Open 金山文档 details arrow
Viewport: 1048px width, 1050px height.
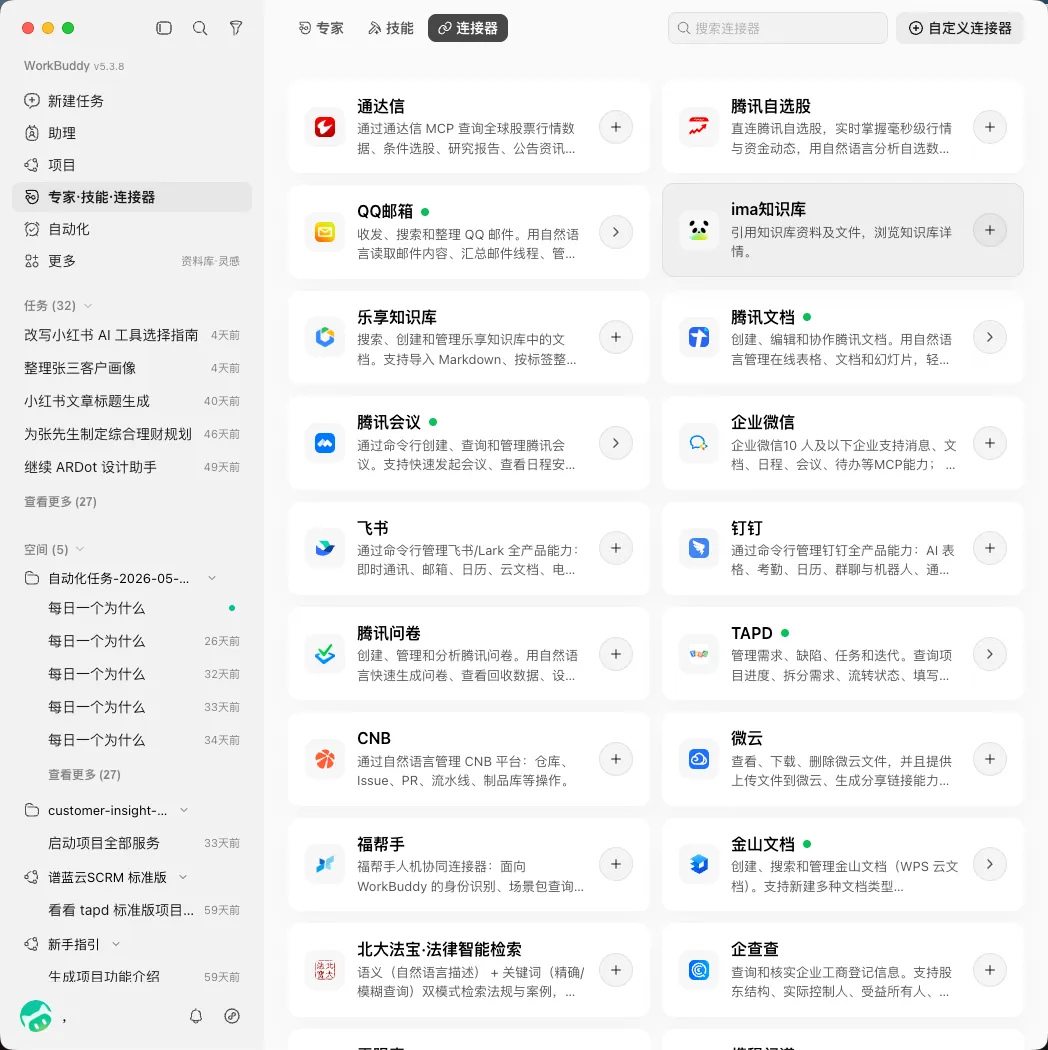pyautogui.click(x=990, y=864)
